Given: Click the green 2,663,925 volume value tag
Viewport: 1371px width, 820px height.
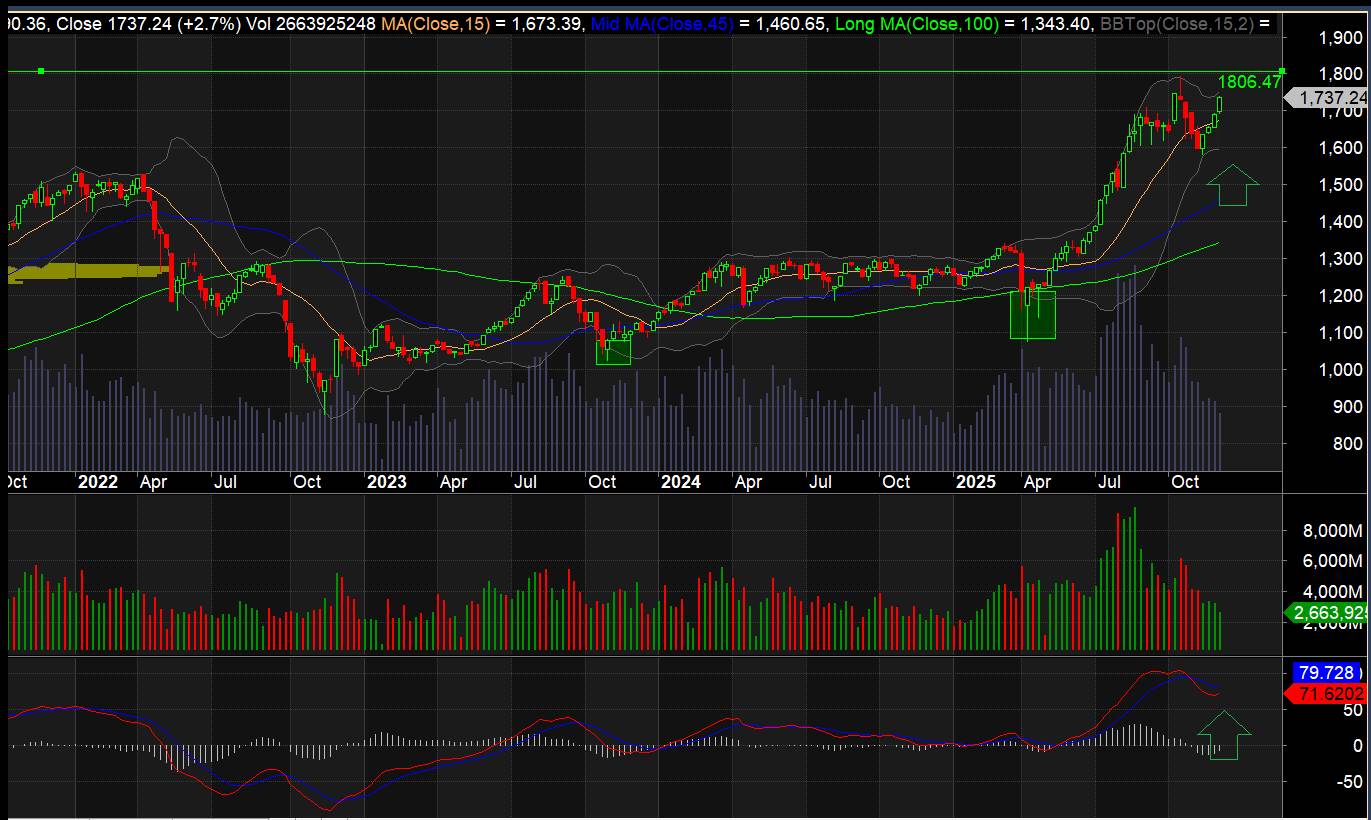Looking at the screenshot, I should tap(1328, 612).
